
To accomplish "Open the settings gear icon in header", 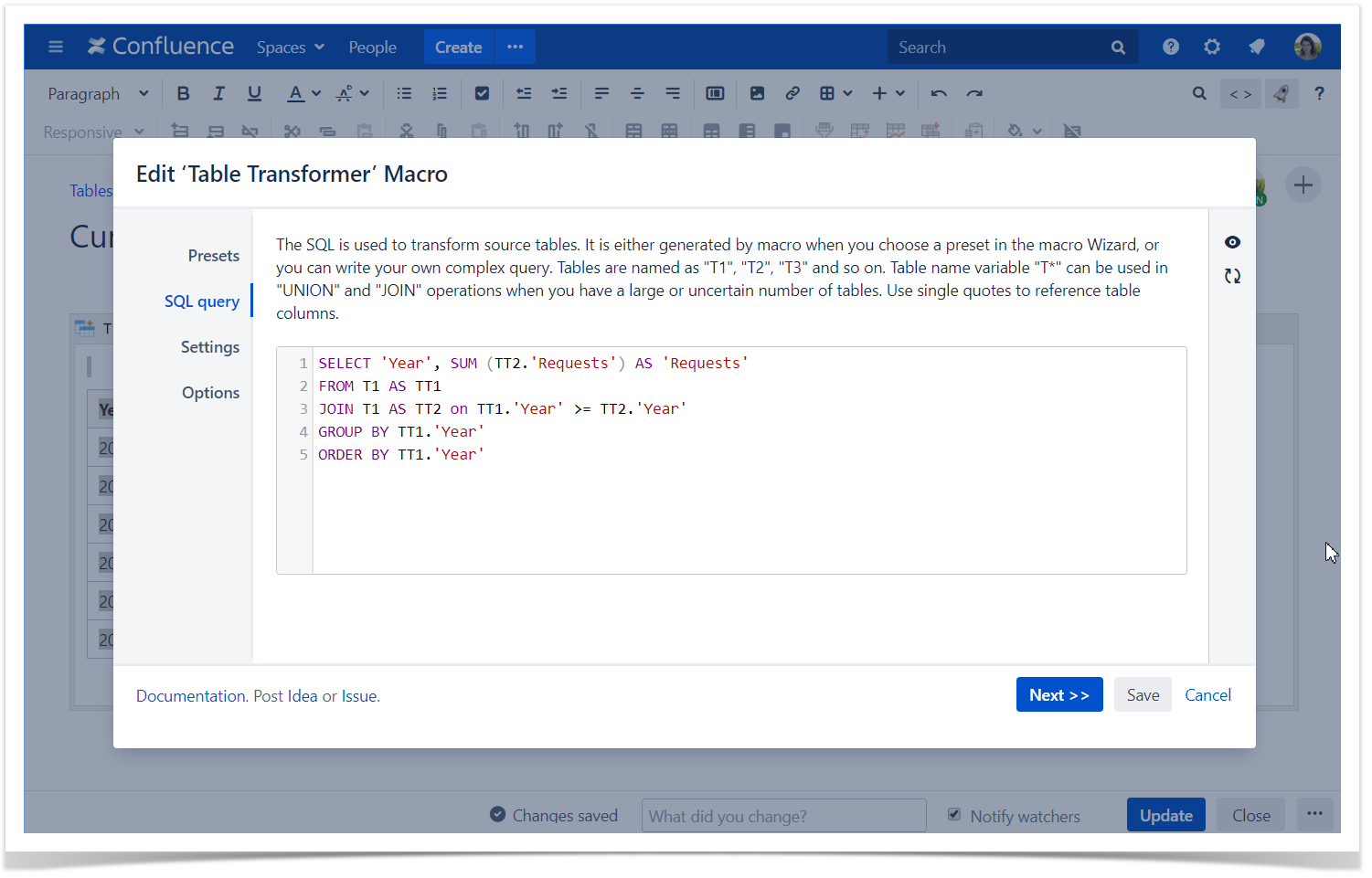I will point(1212,47).
